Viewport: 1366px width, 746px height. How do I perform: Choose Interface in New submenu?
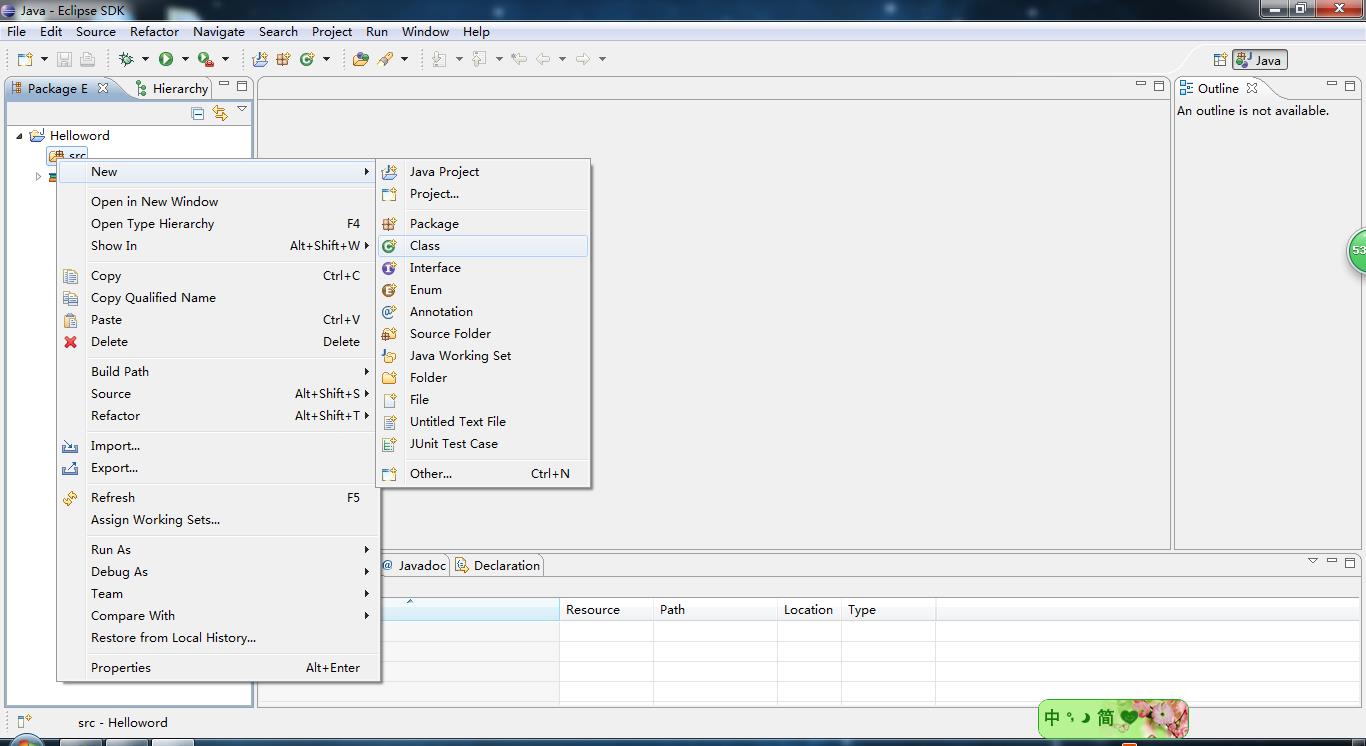point(483,267)
